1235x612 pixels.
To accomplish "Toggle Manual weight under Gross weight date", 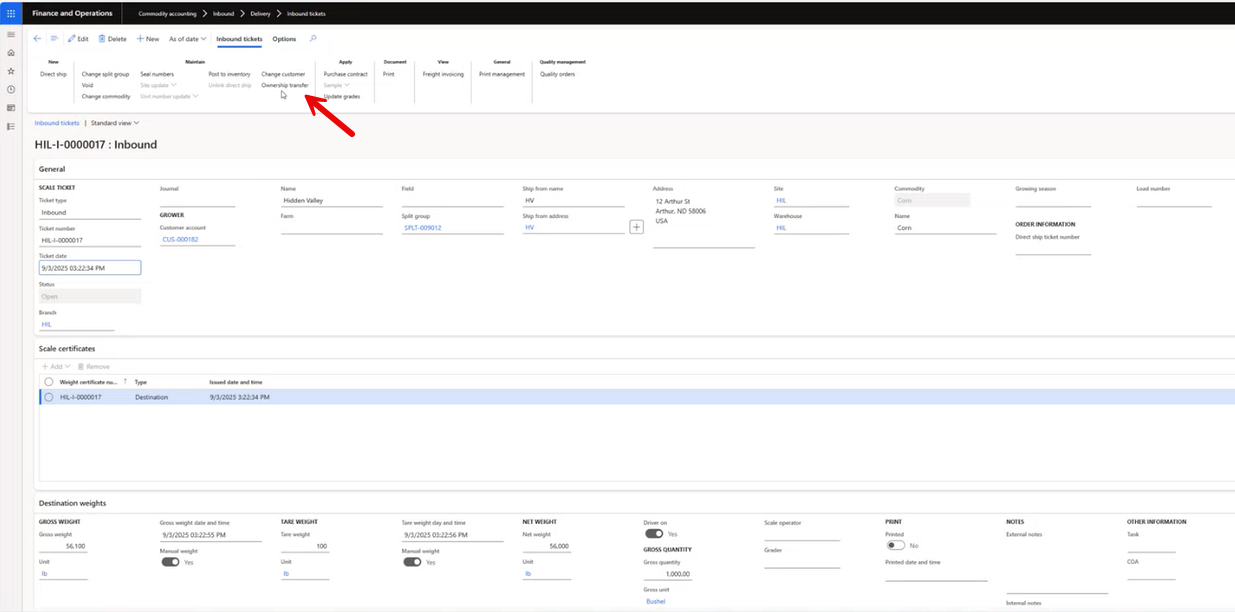I will pyautogui.click(x=170, y=562).
